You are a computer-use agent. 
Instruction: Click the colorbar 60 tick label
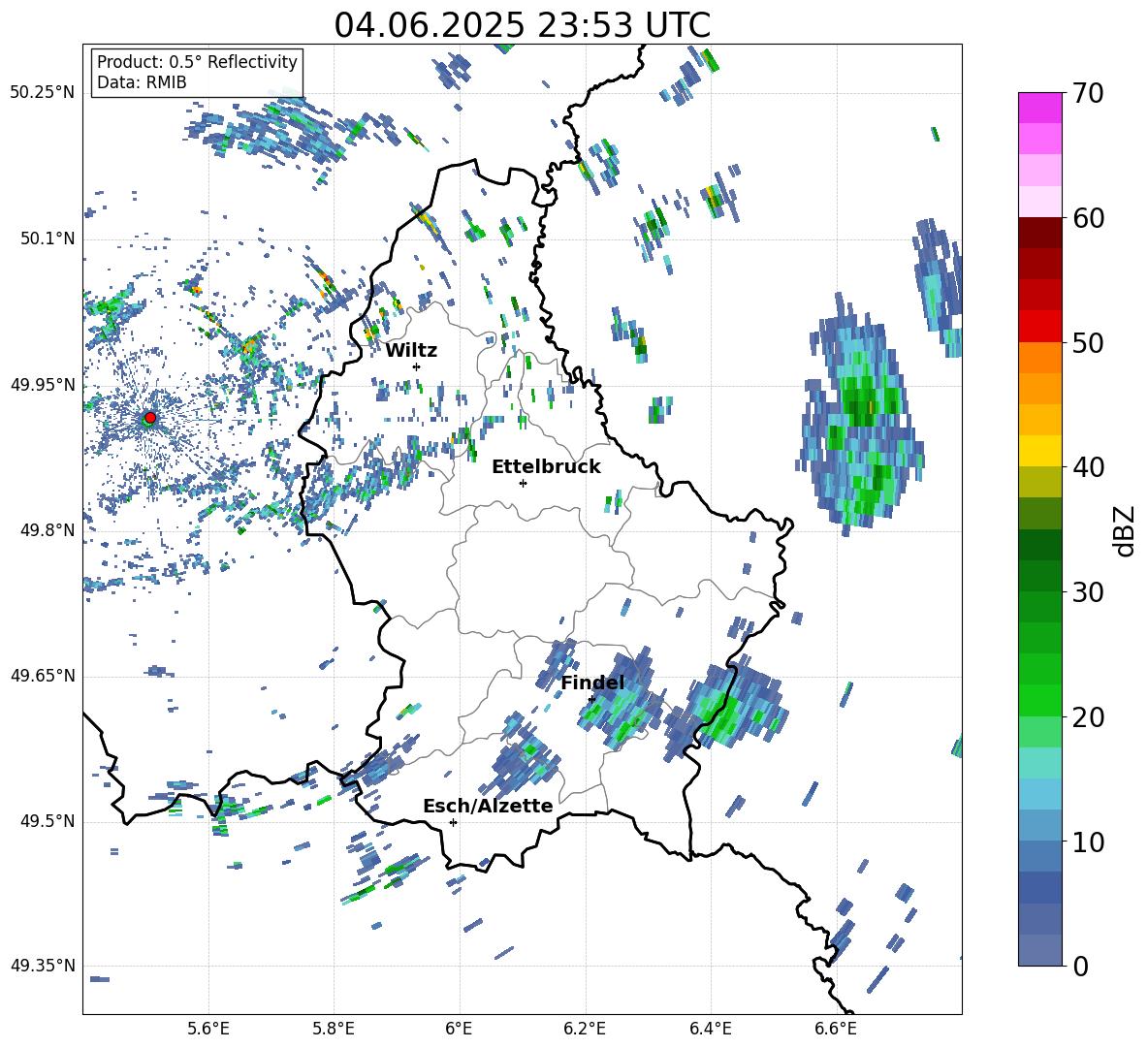(1088, 218)
